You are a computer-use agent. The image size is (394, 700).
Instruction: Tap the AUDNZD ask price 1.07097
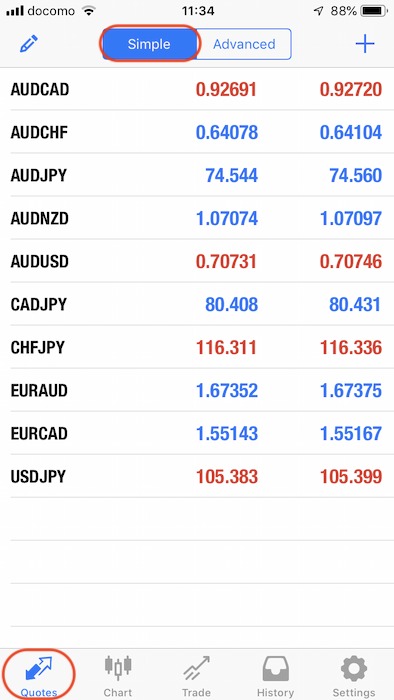(351, 219)
